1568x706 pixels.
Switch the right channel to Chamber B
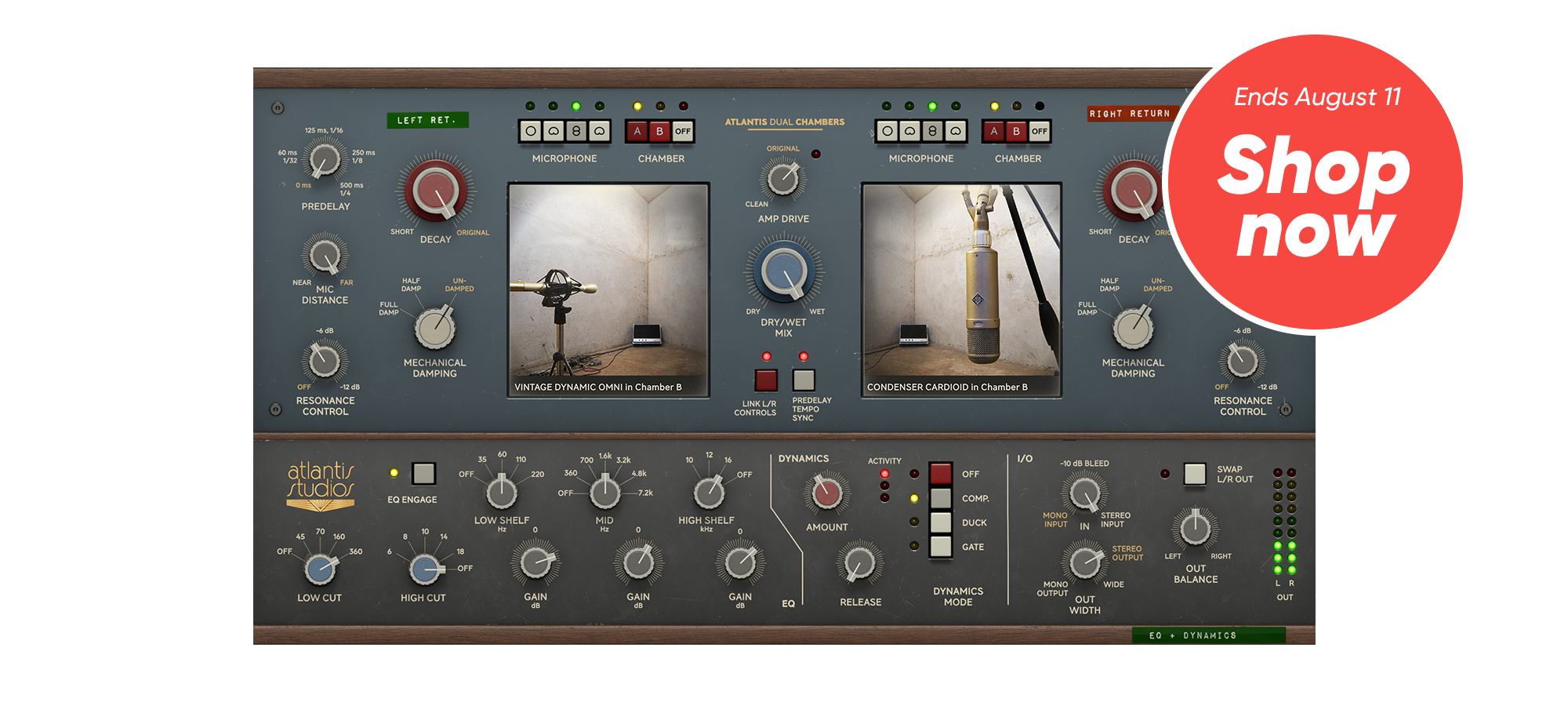pos(1017,131)
